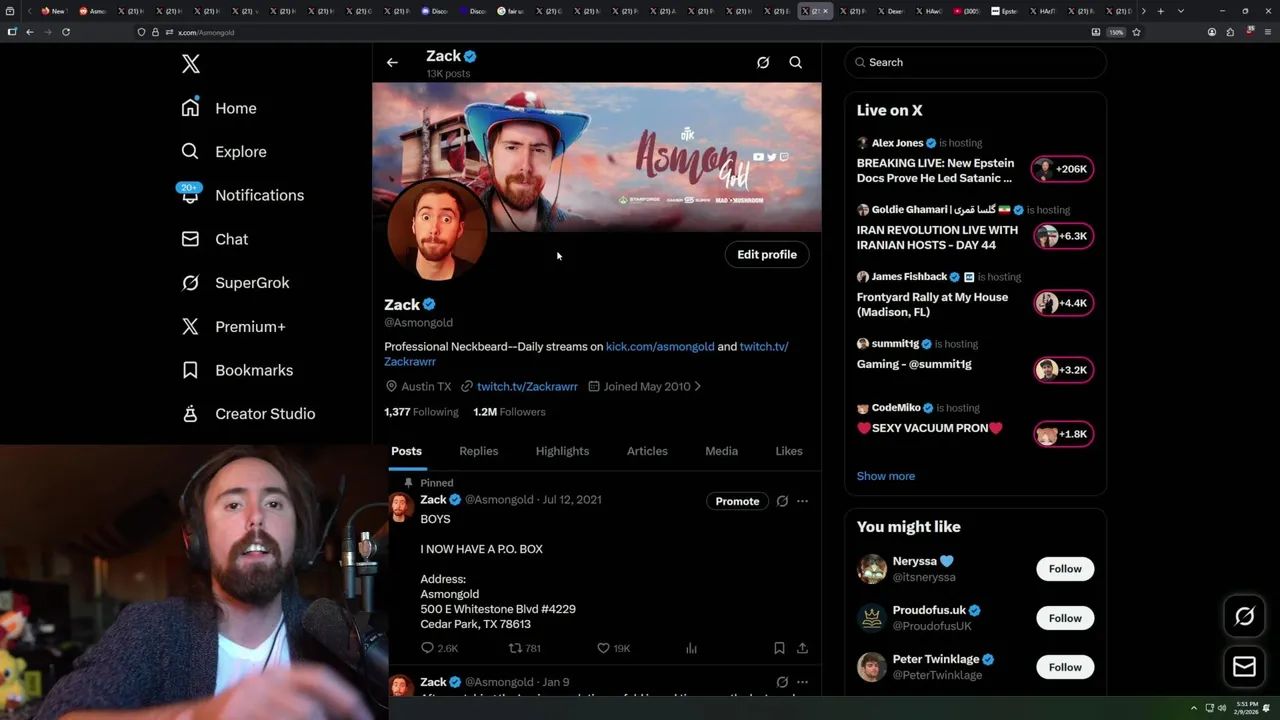Viewport: 1280px width, 720px height.
Task: Expand the Joined May 2010 chevron
Action: [x=697, y=386]
